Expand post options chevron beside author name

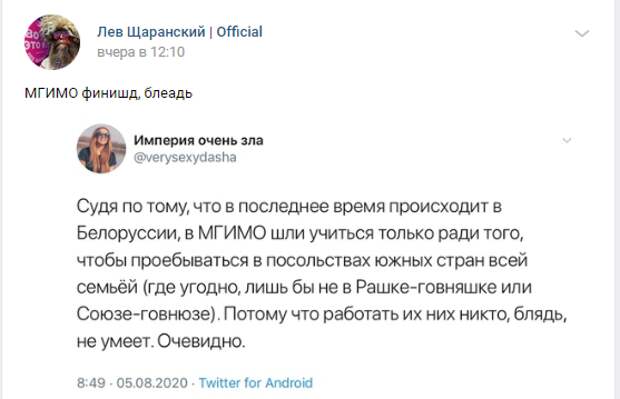pos(582,34)
